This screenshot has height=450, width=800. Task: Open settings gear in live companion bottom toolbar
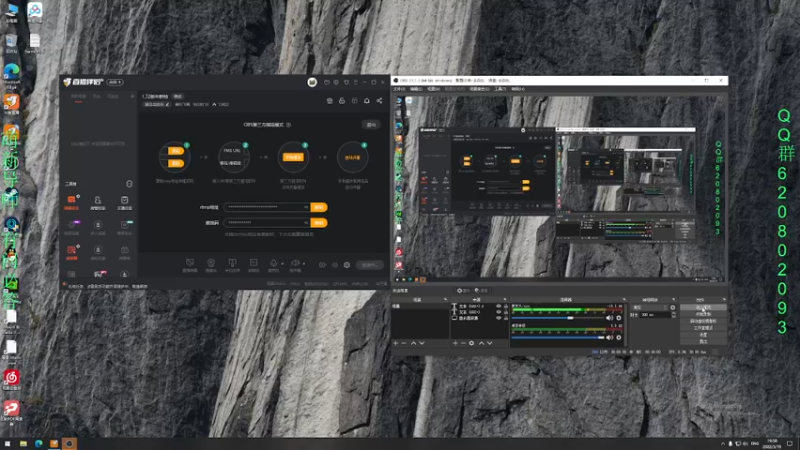pos(347,265)
